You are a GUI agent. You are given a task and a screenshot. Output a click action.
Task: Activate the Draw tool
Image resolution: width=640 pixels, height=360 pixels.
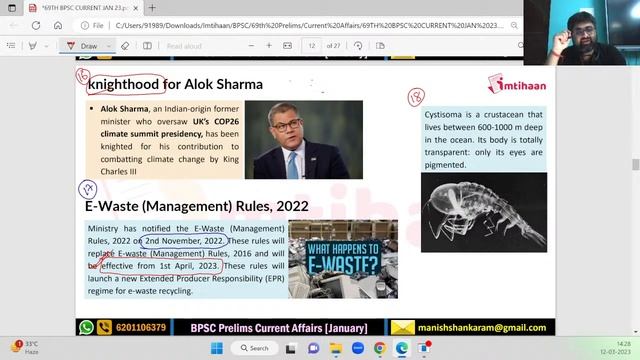click(x=83, y=46)
